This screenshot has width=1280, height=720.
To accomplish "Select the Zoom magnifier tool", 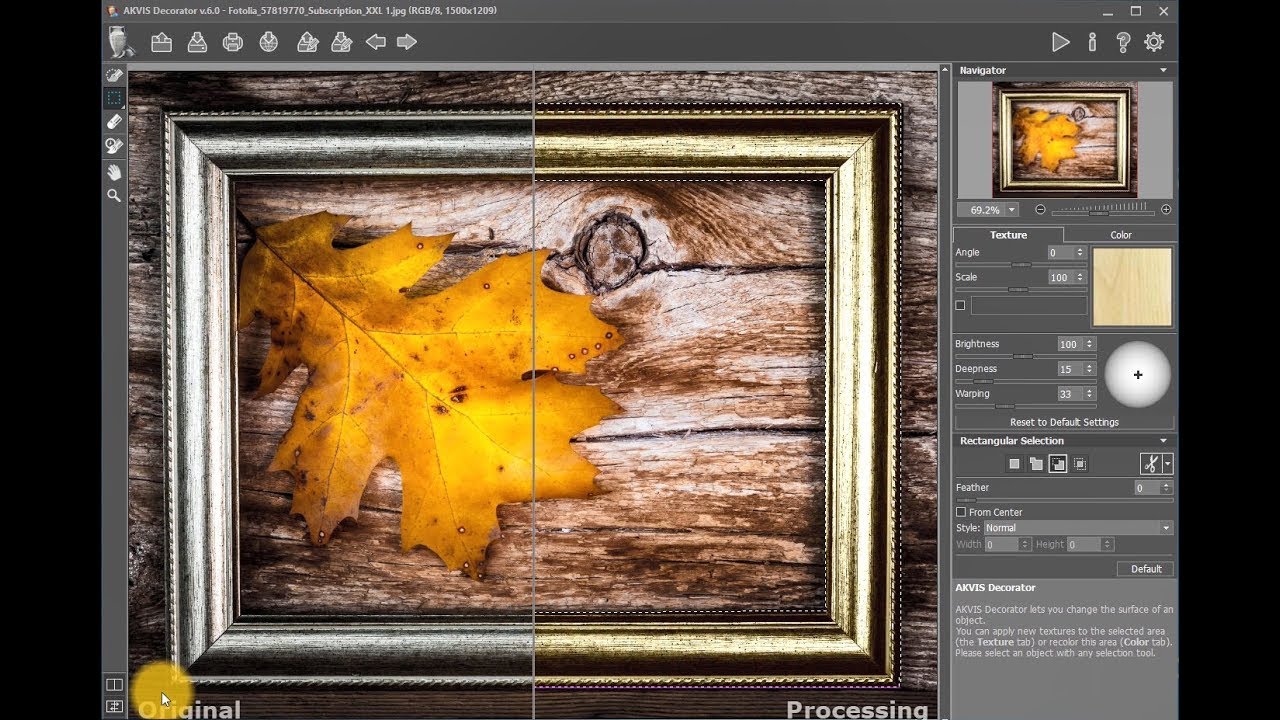I will coord(115,196).
